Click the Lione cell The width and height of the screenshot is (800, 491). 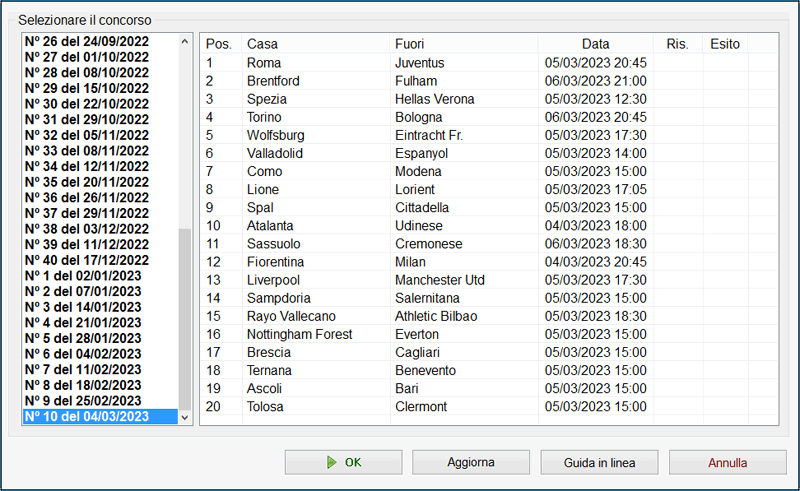click(316, 189)
